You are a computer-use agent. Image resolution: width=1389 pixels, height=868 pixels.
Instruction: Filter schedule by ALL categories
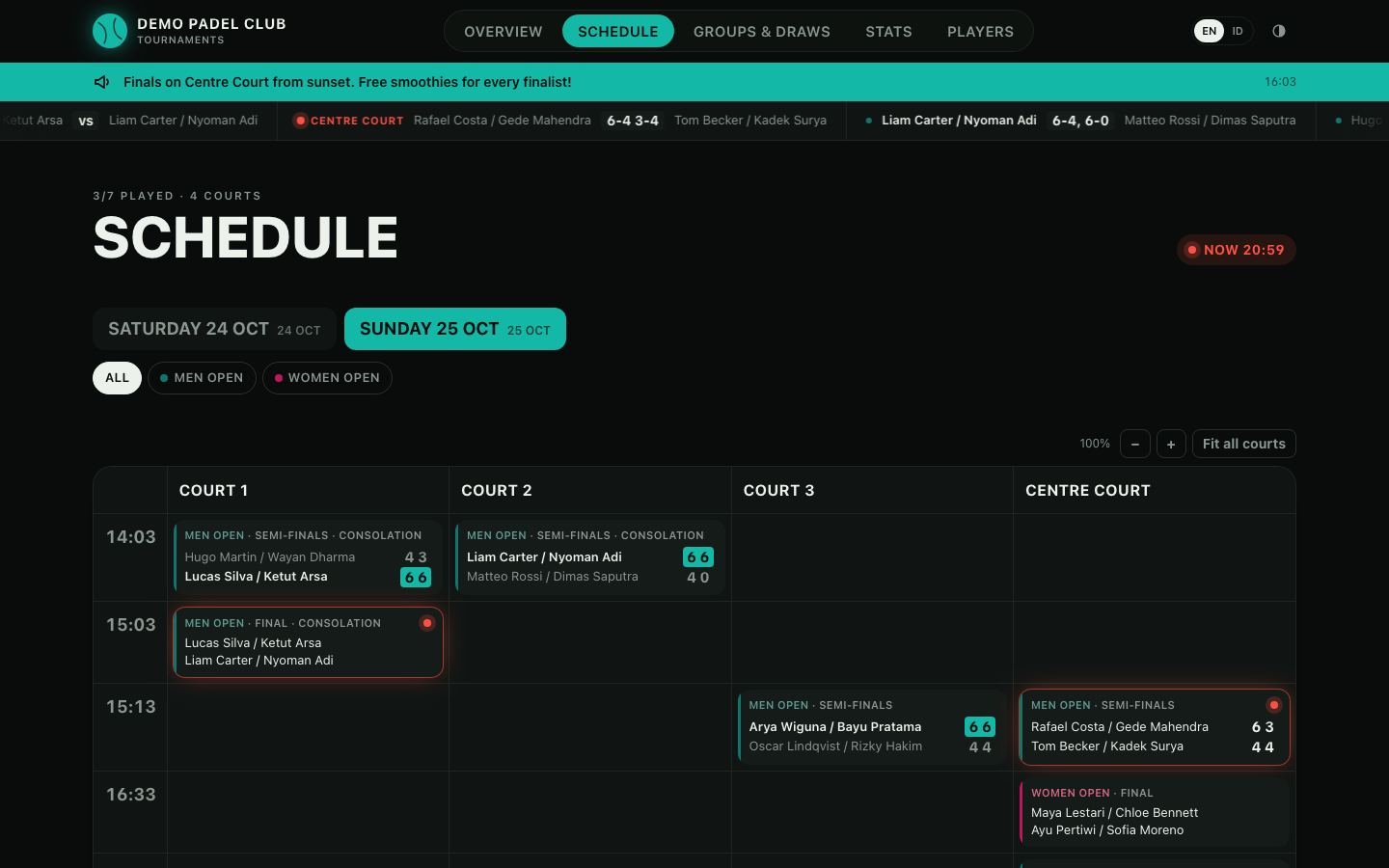(x=117, y=378)
